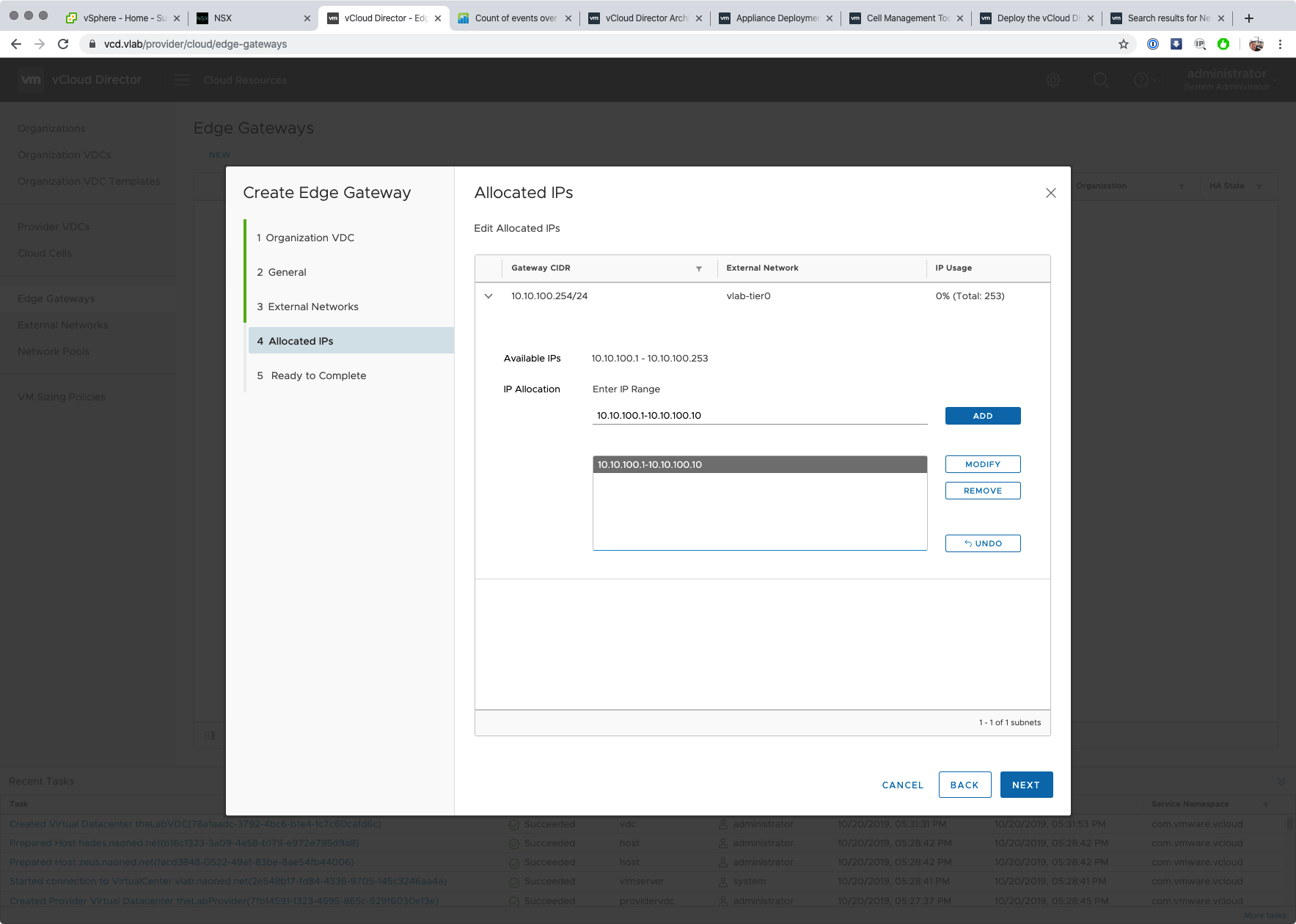Screen dimensions: 1296x924
Task: Select the 10.10.100.1-10.10.100.10 list entry
Action: point(760,464)
